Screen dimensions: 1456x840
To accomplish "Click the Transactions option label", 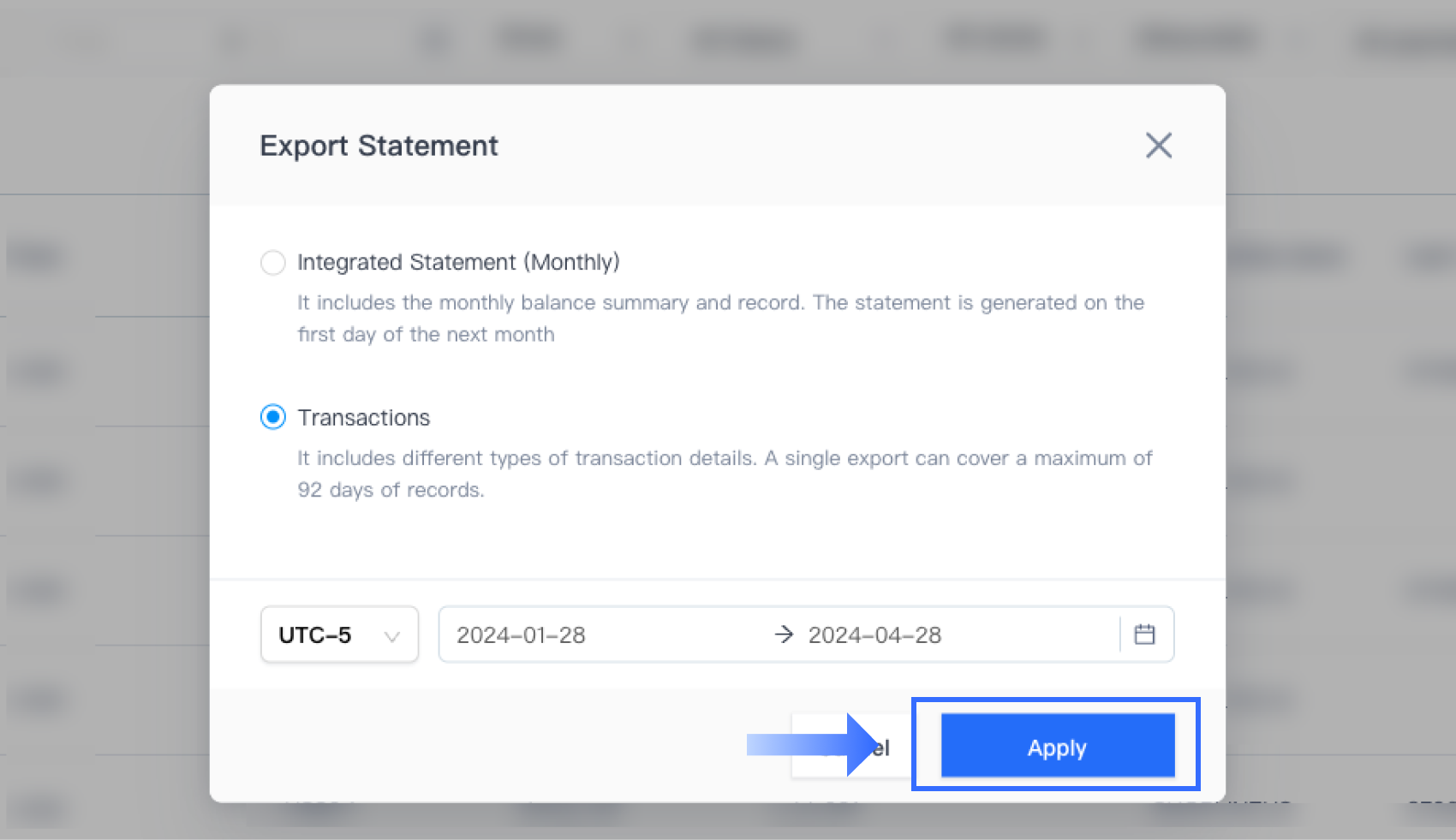I will pos(364,418).
